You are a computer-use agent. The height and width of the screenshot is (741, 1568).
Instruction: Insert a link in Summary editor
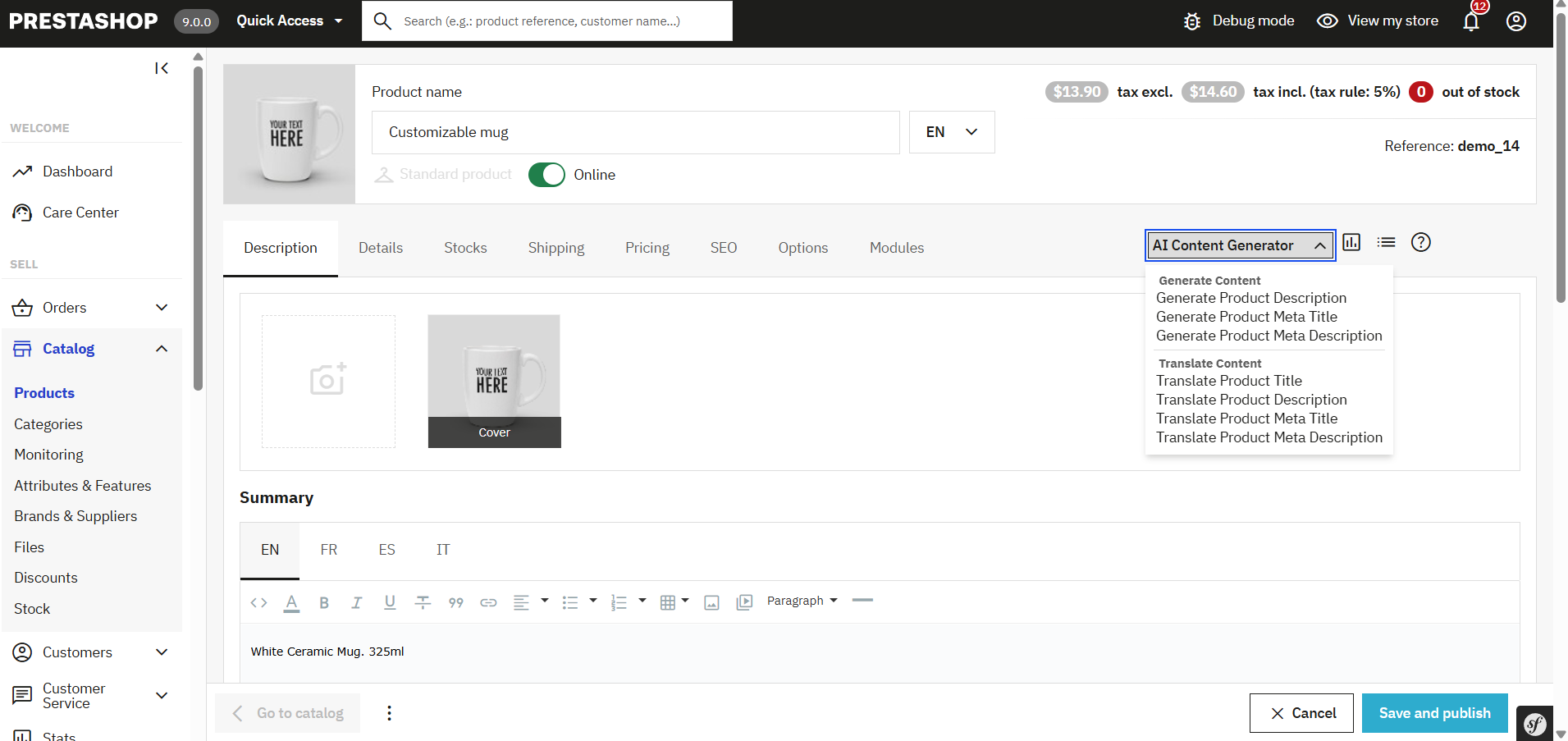(488, 602)
